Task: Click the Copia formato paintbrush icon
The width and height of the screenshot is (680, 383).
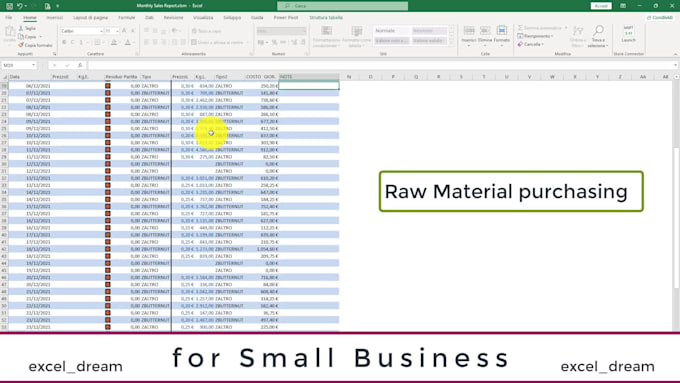Action: click(21, 45)
